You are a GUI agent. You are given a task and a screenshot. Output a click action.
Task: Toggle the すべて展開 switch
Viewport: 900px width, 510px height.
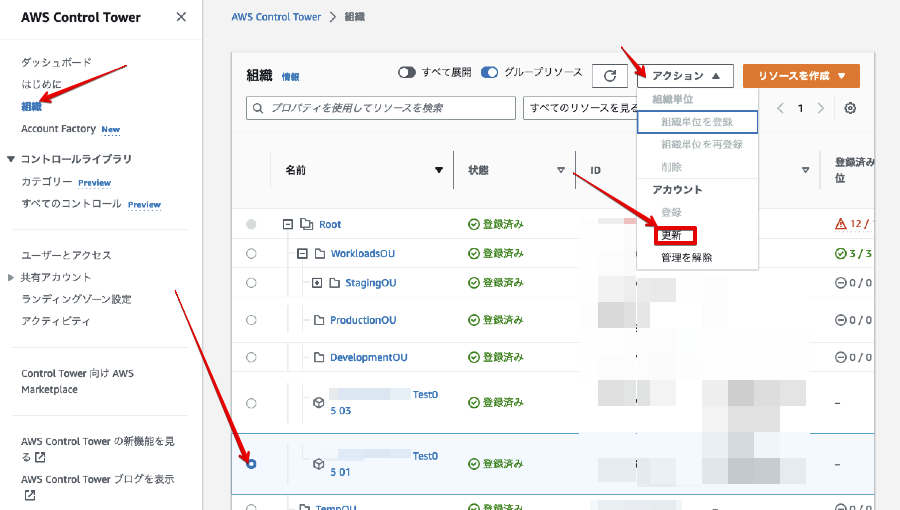coord(406,72)
